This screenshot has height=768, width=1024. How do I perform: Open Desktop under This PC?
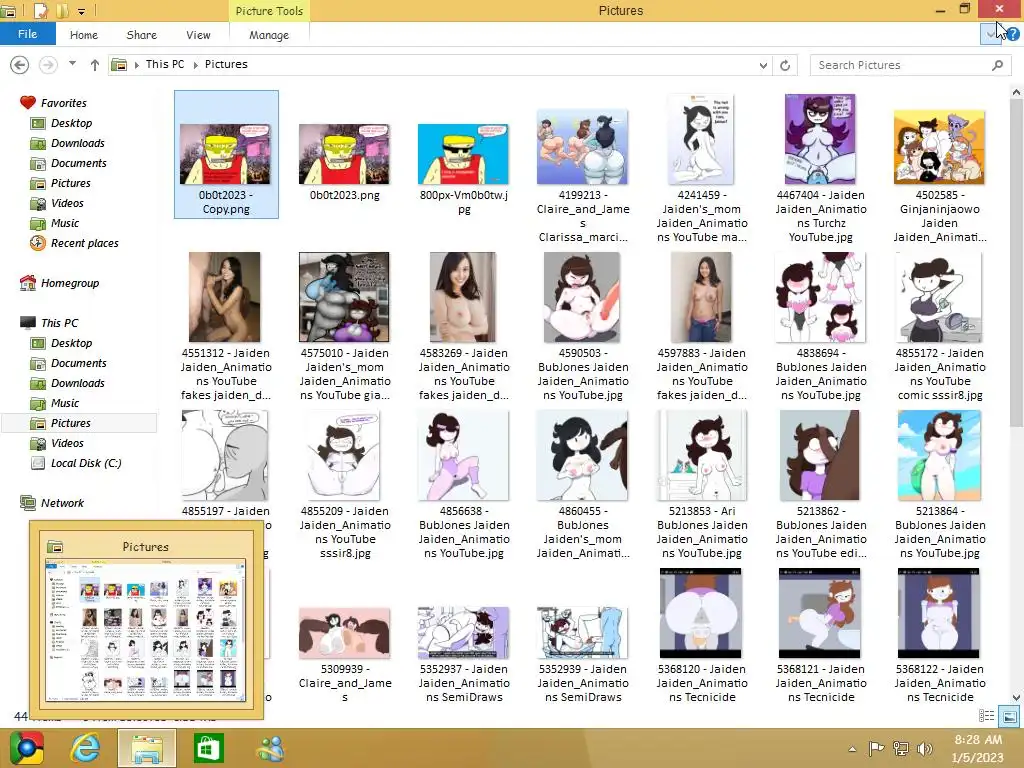coord(71,343)
